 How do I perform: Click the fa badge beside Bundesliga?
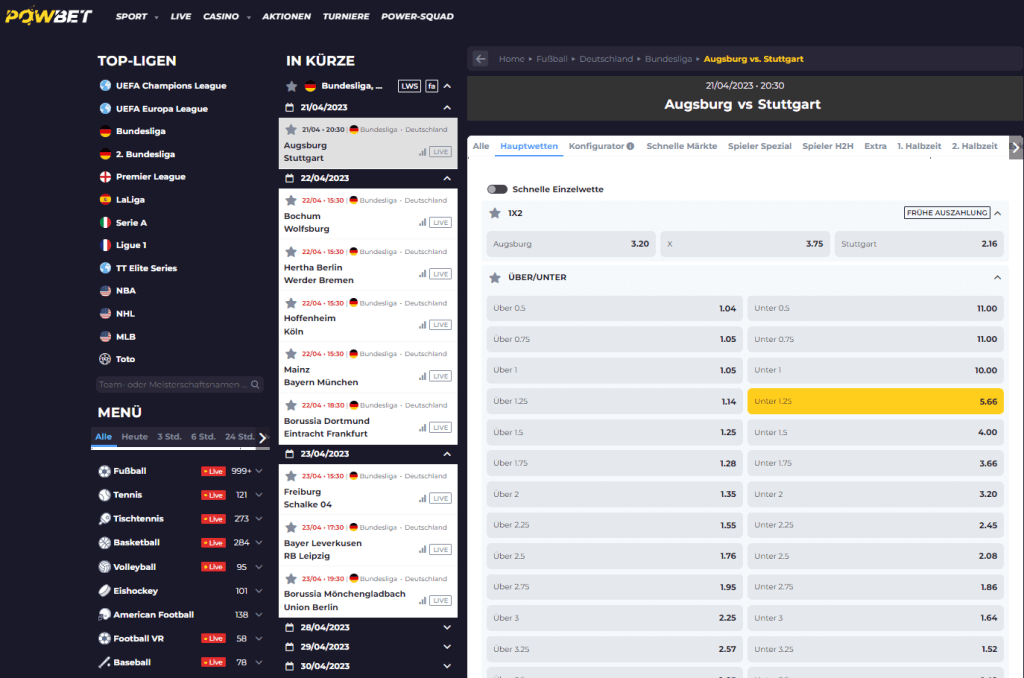point(432,86)
